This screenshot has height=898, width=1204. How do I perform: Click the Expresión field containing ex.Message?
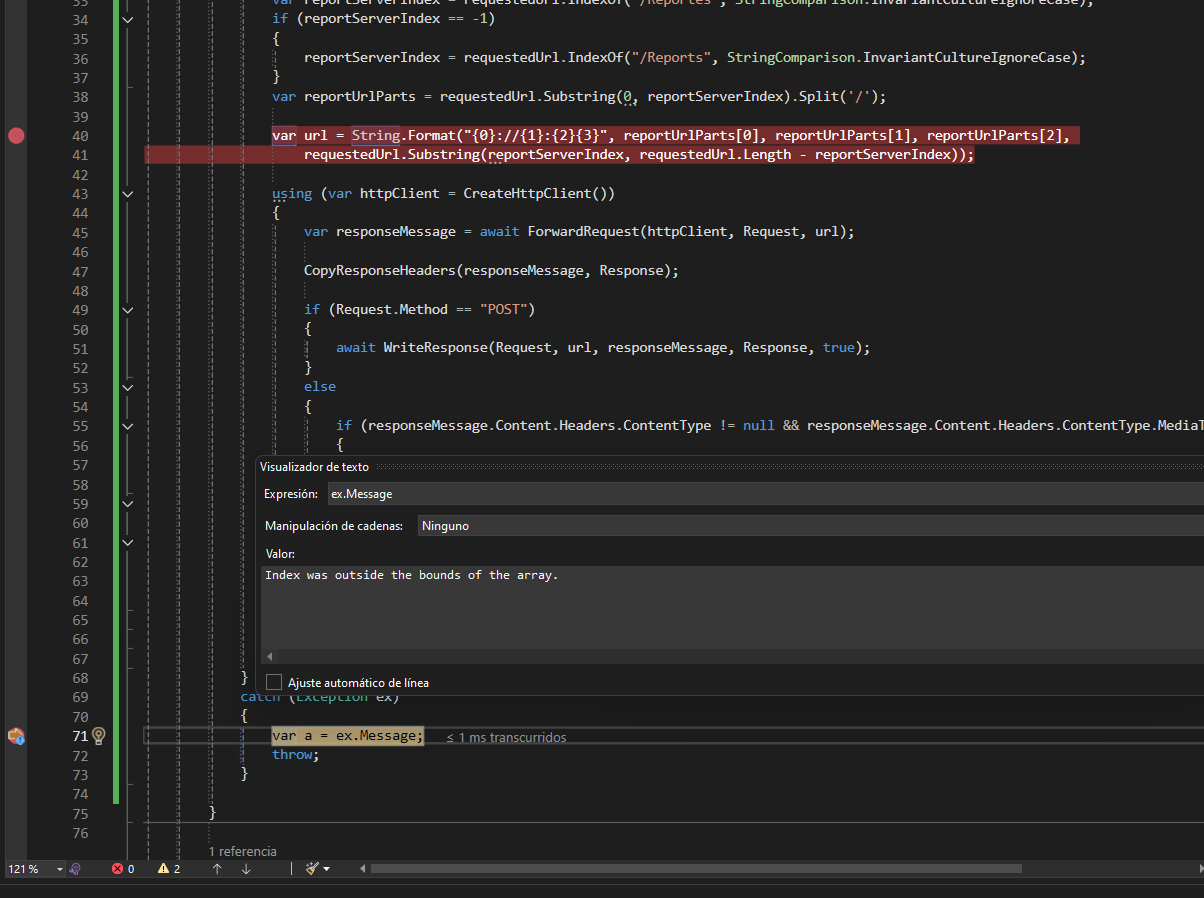tap(766, 494)
